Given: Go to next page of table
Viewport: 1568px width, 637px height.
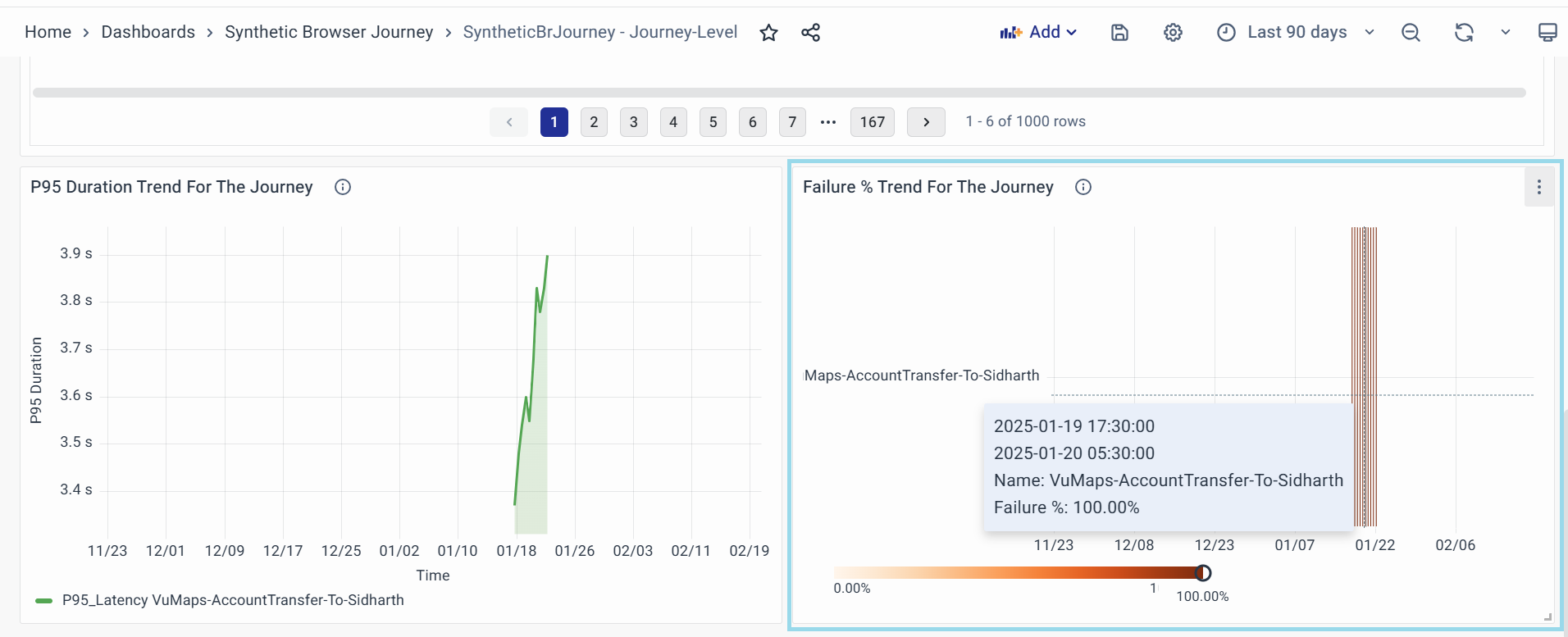Looking at the screenshot, I should tap(926, 122).
